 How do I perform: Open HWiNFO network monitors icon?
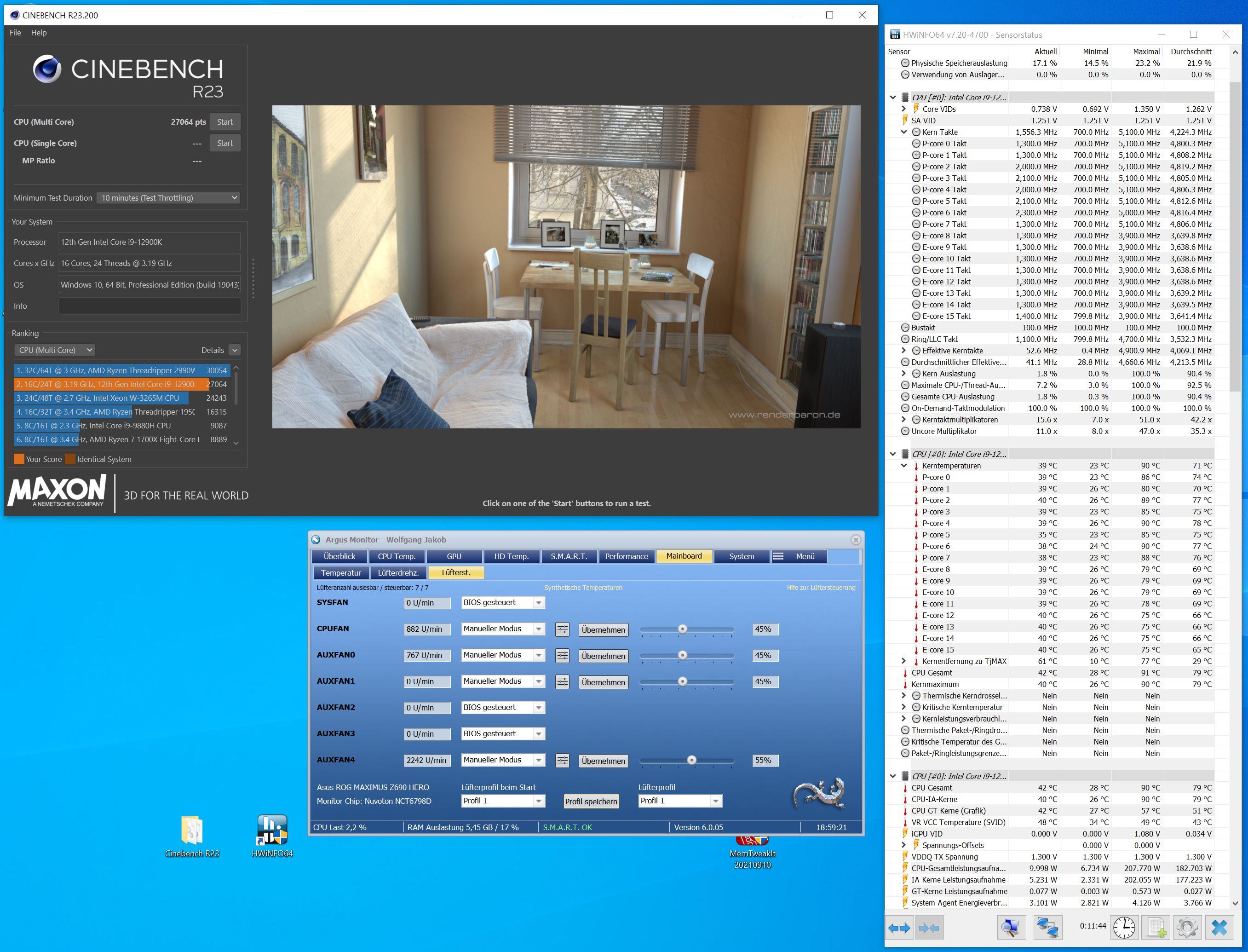tap(1047, 928)
